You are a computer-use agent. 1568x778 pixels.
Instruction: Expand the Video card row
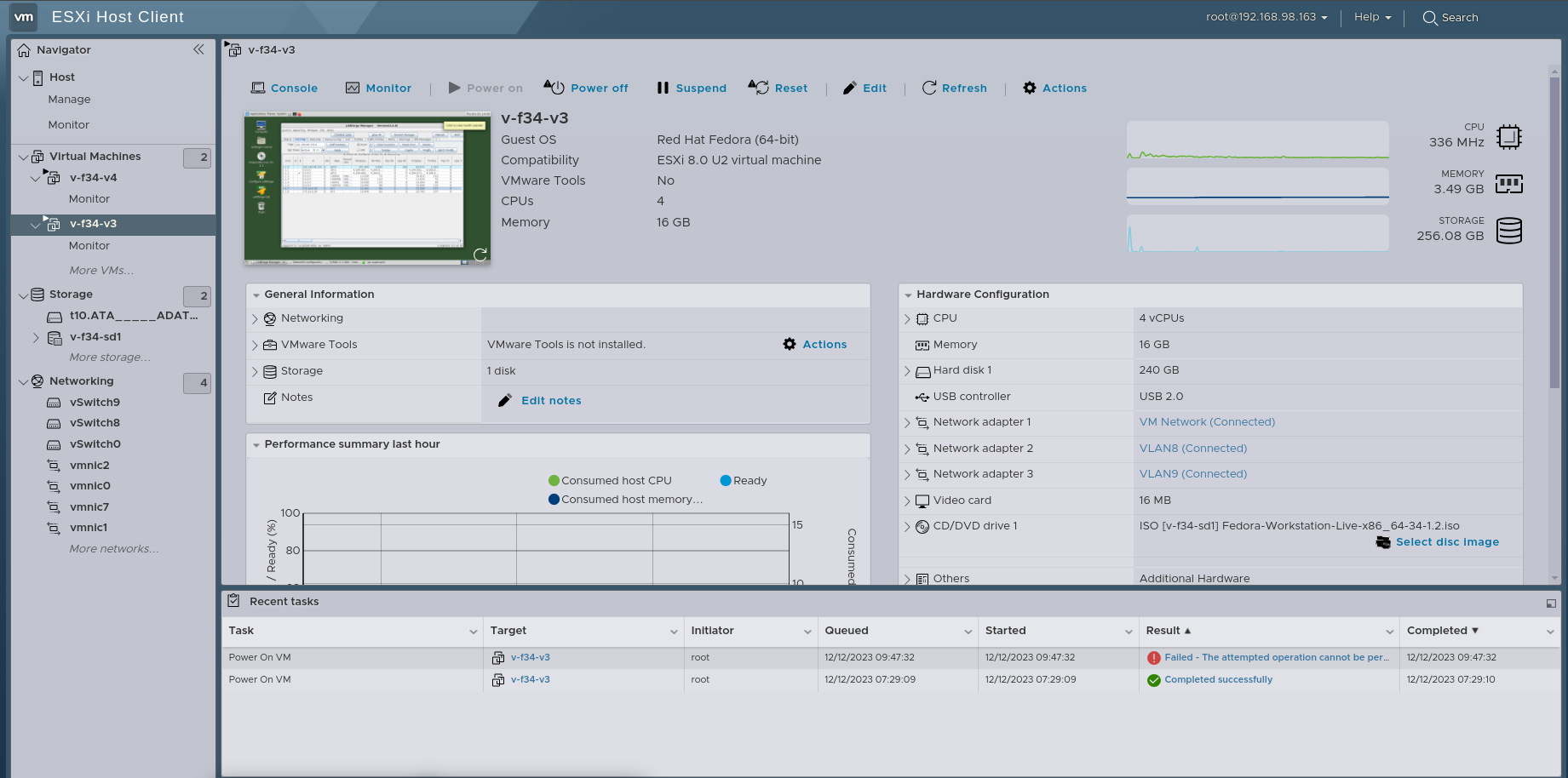pyautogui.click(x=907, y=501)
